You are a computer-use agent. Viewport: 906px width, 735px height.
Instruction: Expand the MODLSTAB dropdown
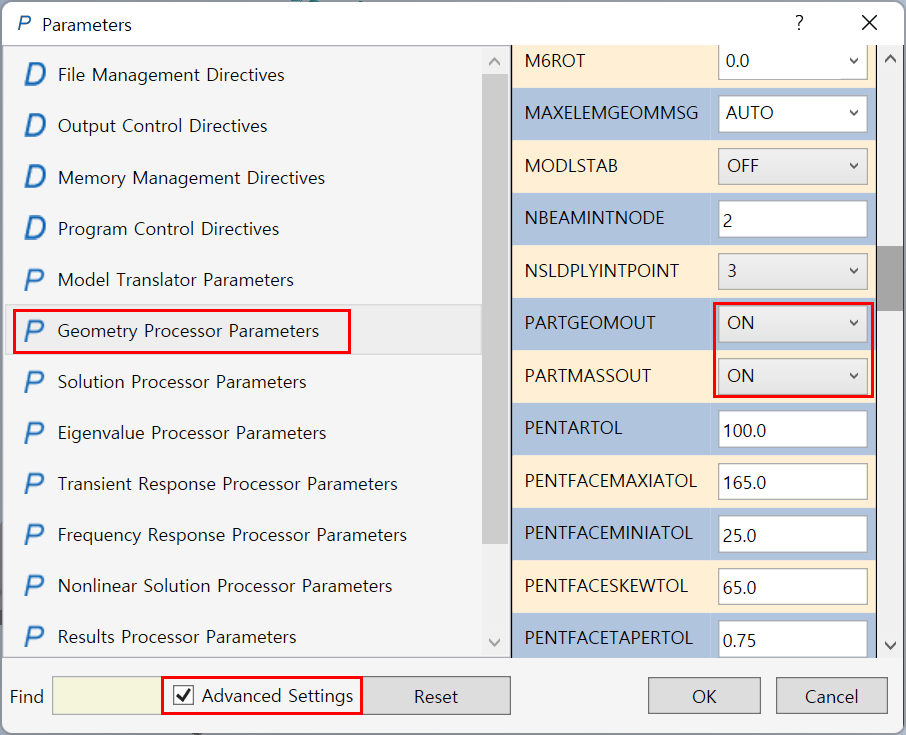click(792, 166)
